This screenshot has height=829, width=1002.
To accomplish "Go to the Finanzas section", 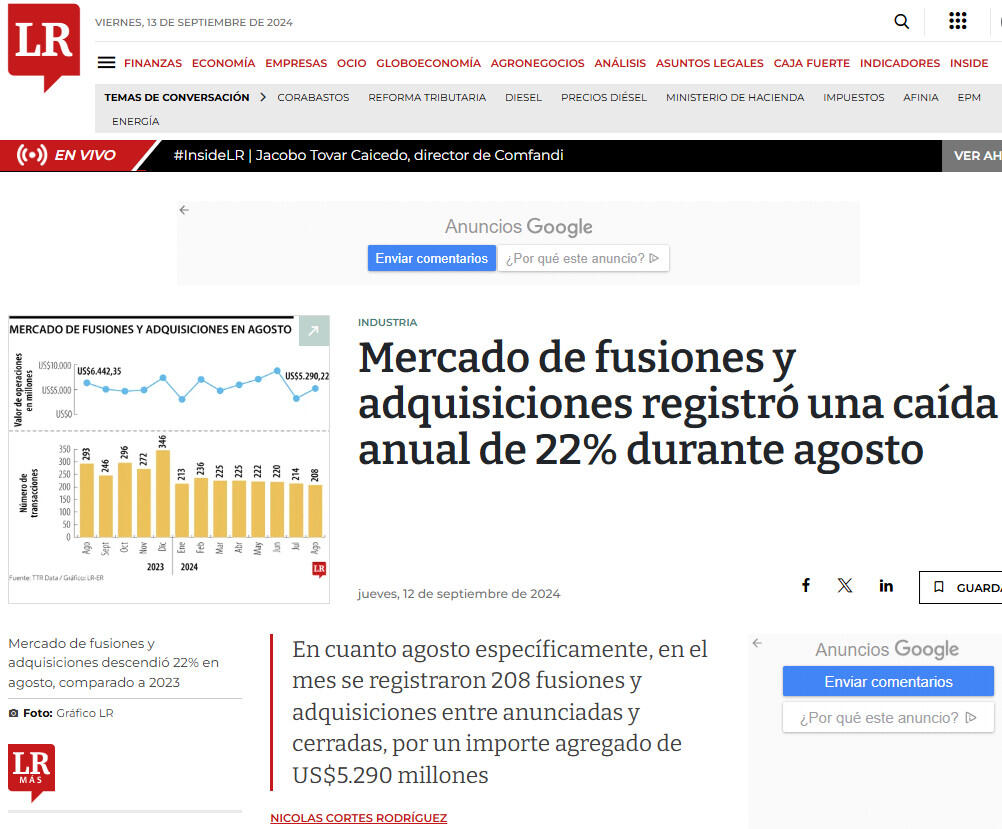I will 153,63.
